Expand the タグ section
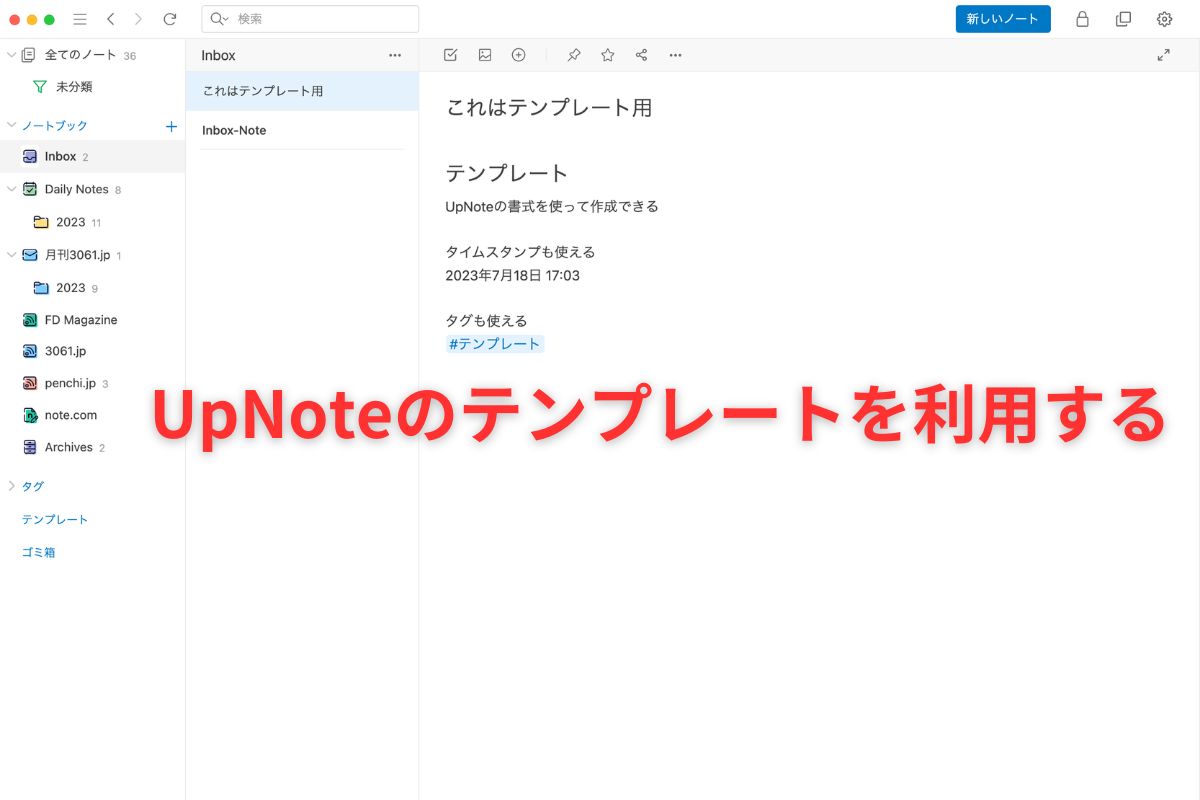Screen dimensions: 1200x800 tap(11, 486)
